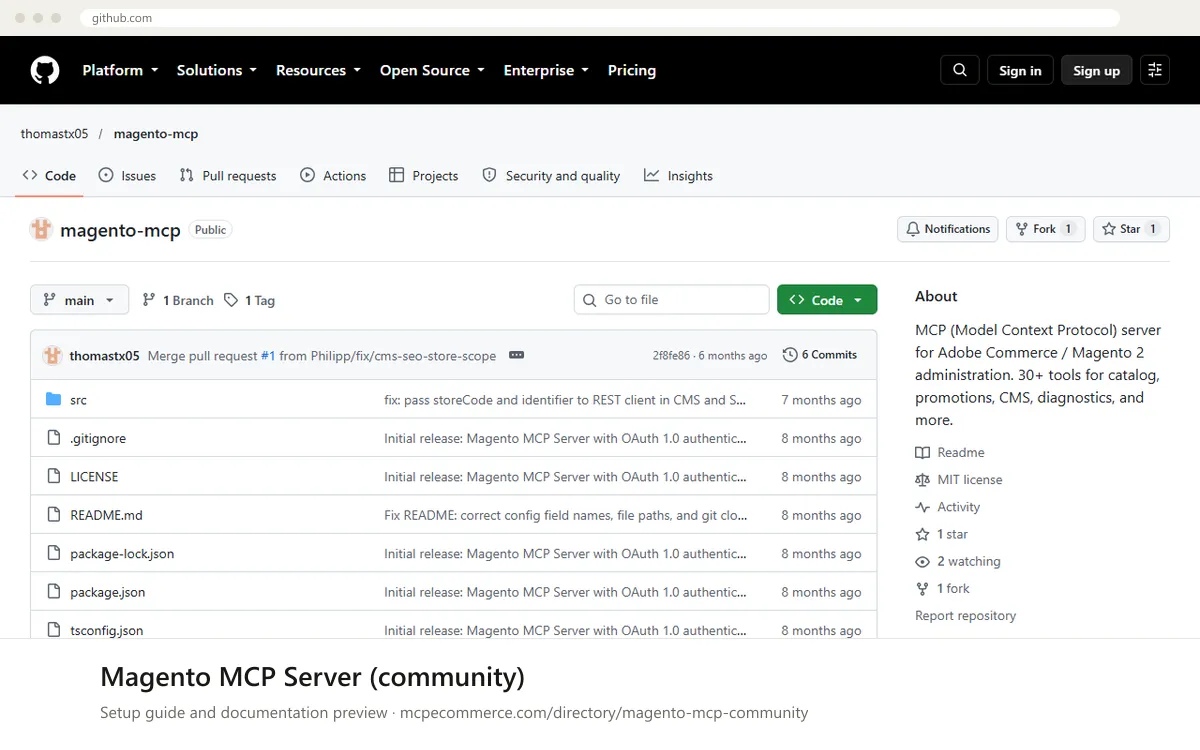This screenshot has height=750, width=1200.
Task: Click the README.md file icon
Action: coord(54,515)
